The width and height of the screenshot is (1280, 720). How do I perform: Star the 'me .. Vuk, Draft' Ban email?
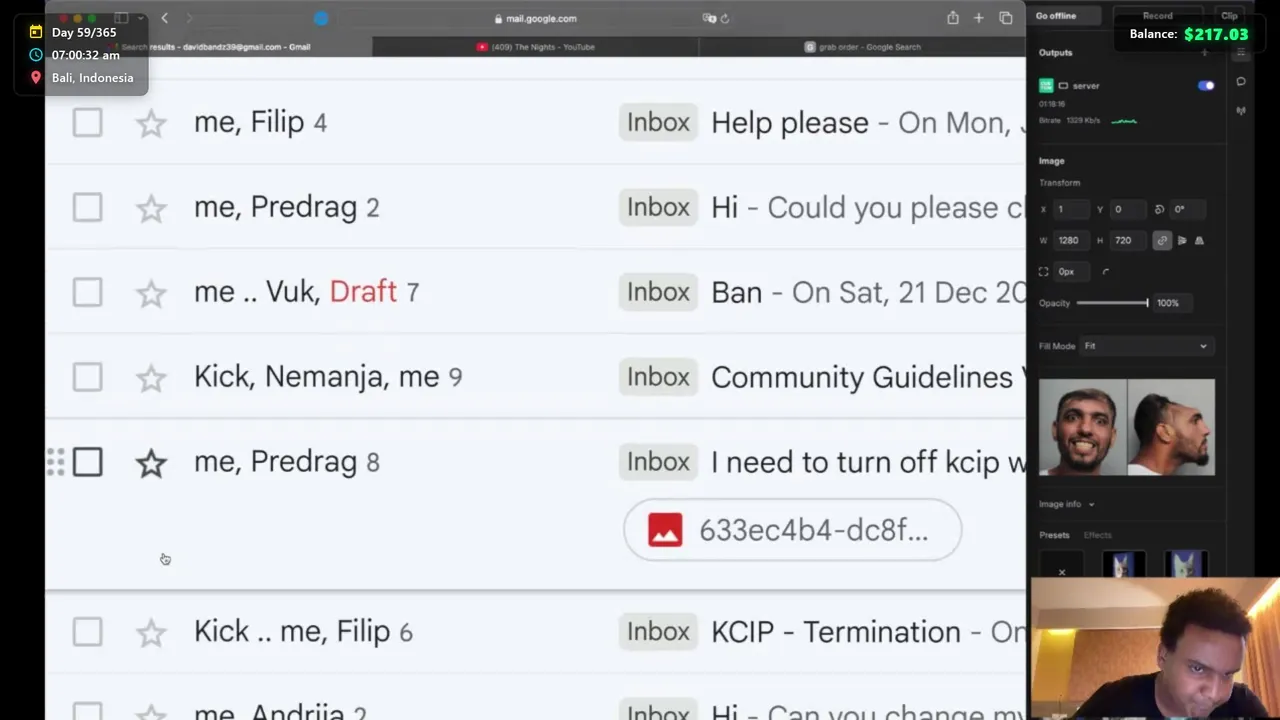[x=151, y=293]
